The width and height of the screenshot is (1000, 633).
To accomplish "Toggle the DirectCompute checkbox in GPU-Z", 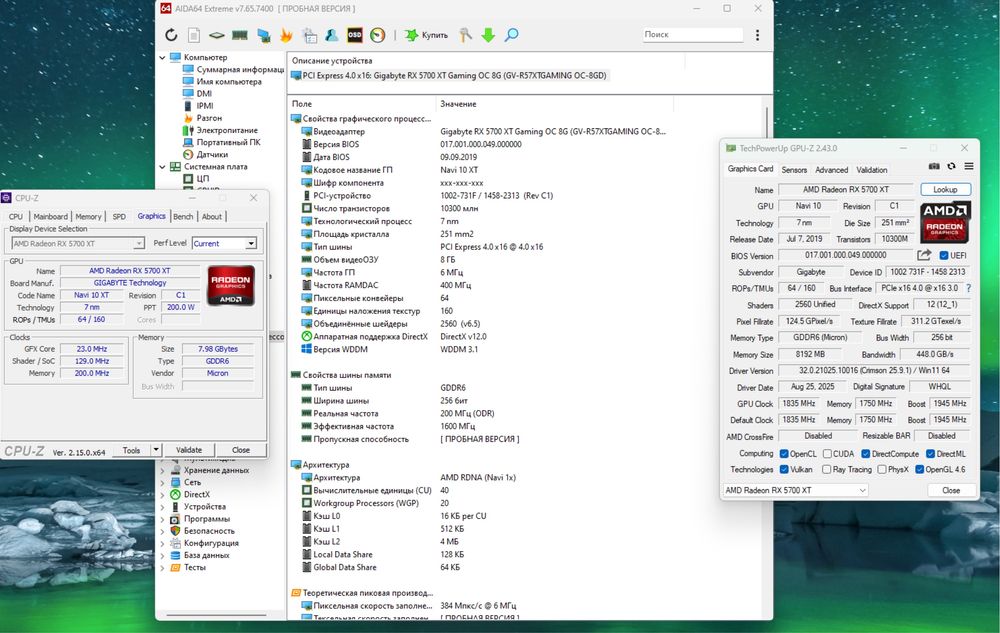I will [865, 454].
